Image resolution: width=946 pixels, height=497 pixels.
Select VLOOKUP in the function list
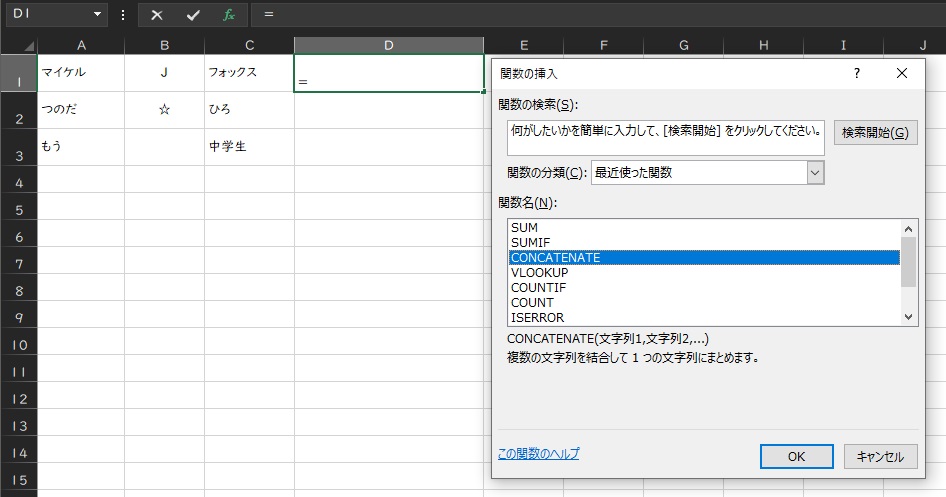704,273
